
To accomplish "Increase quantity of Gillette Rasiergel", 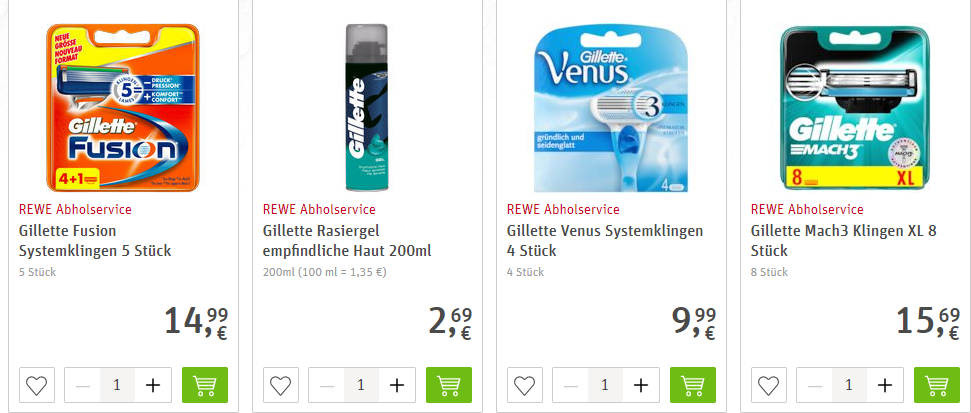I will pyautogui.click(x=396, y=385).
